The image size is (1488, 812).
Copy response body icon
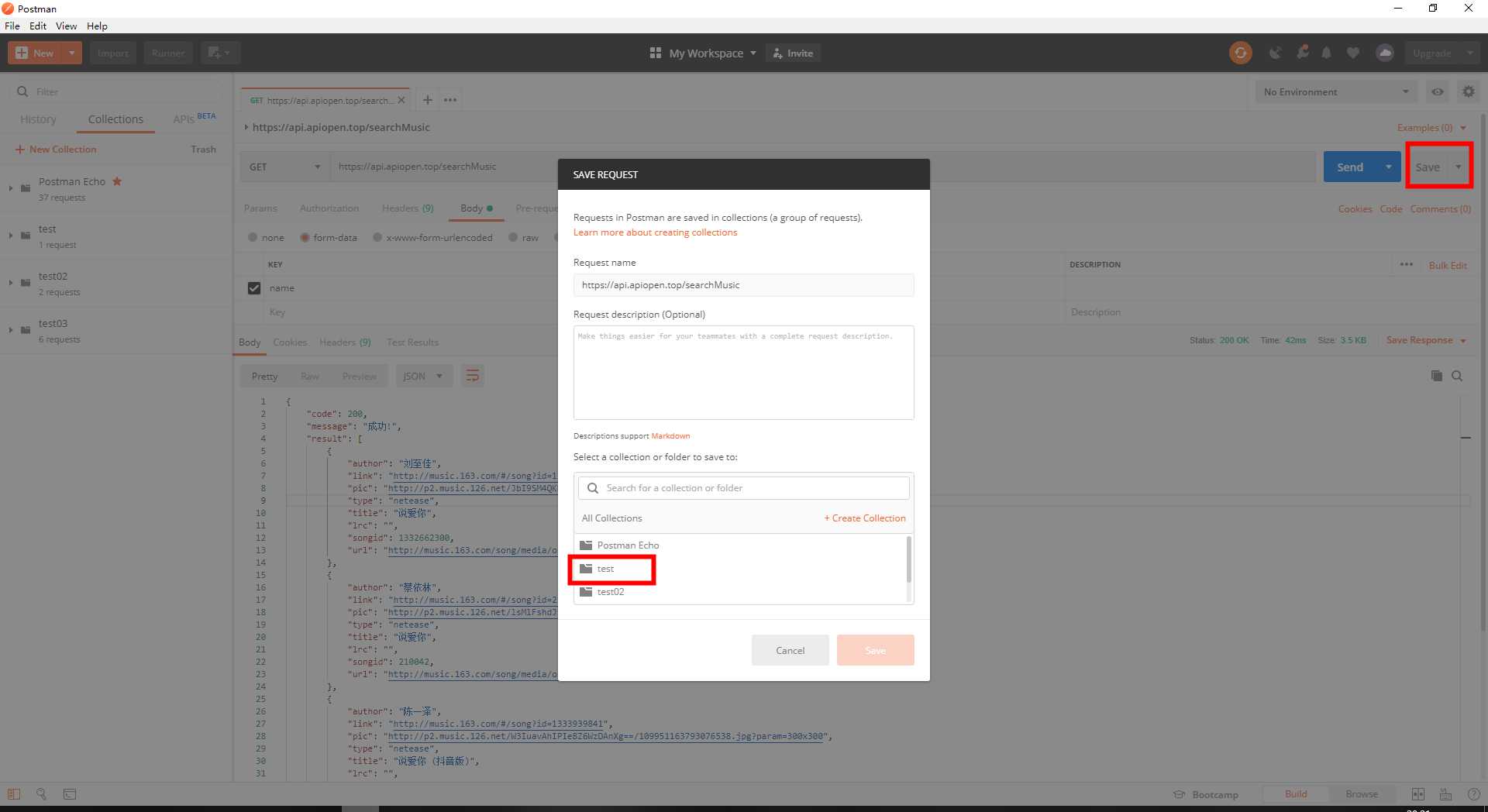(x=1436, y=376)
